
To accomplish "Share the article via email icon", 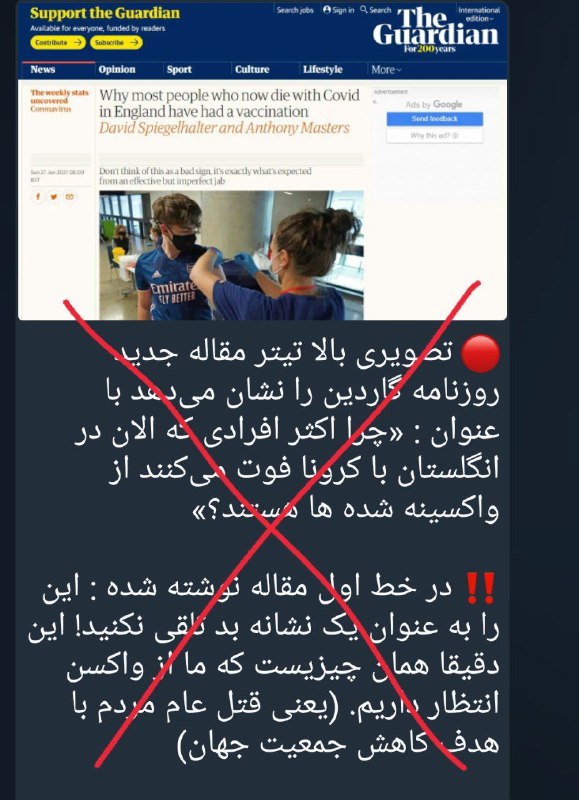I will coord(70,196).
